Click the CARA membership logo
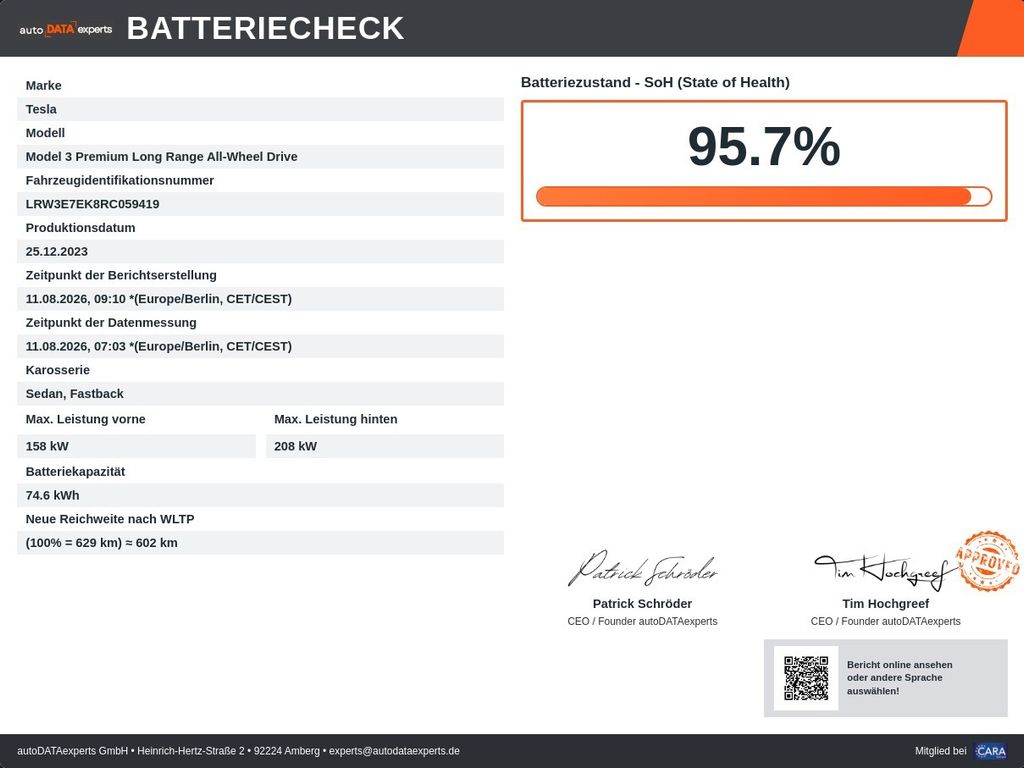 [990, 751]
